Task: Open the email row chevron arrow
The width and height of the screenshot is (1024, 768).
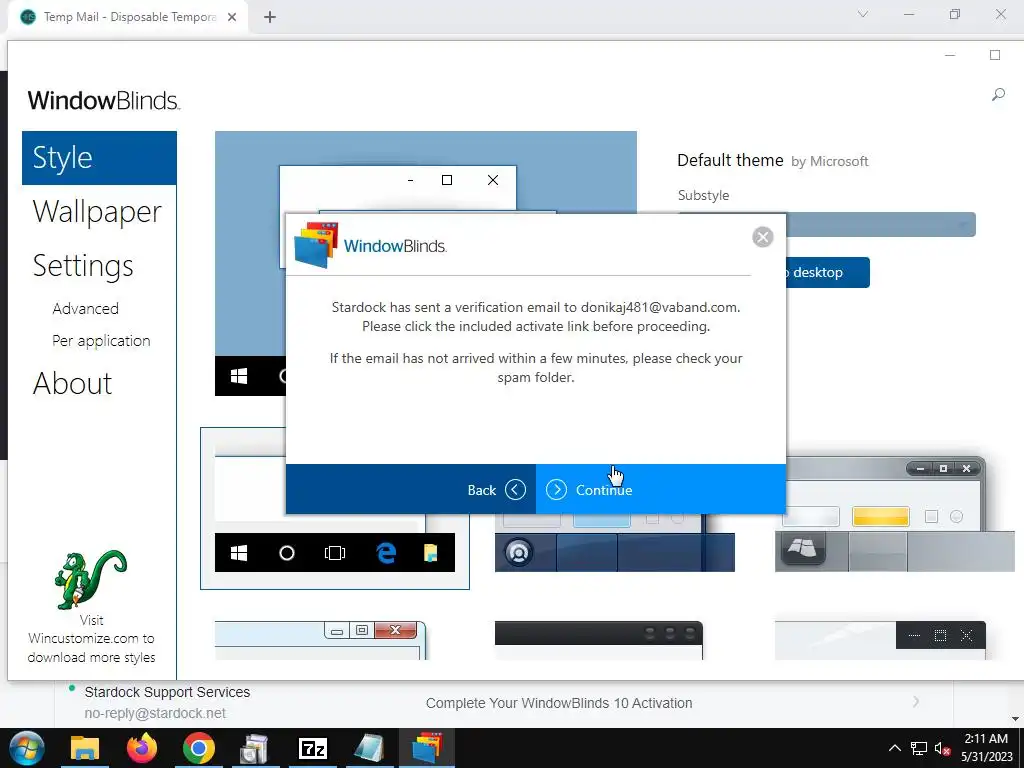Action: point(916,701)
